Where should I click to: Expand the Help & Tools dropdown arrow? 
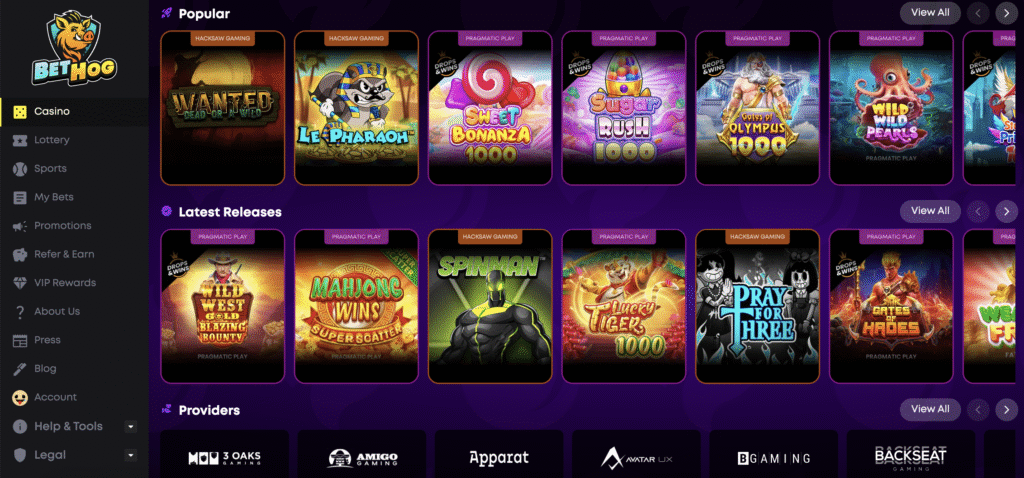click(131, 426)
